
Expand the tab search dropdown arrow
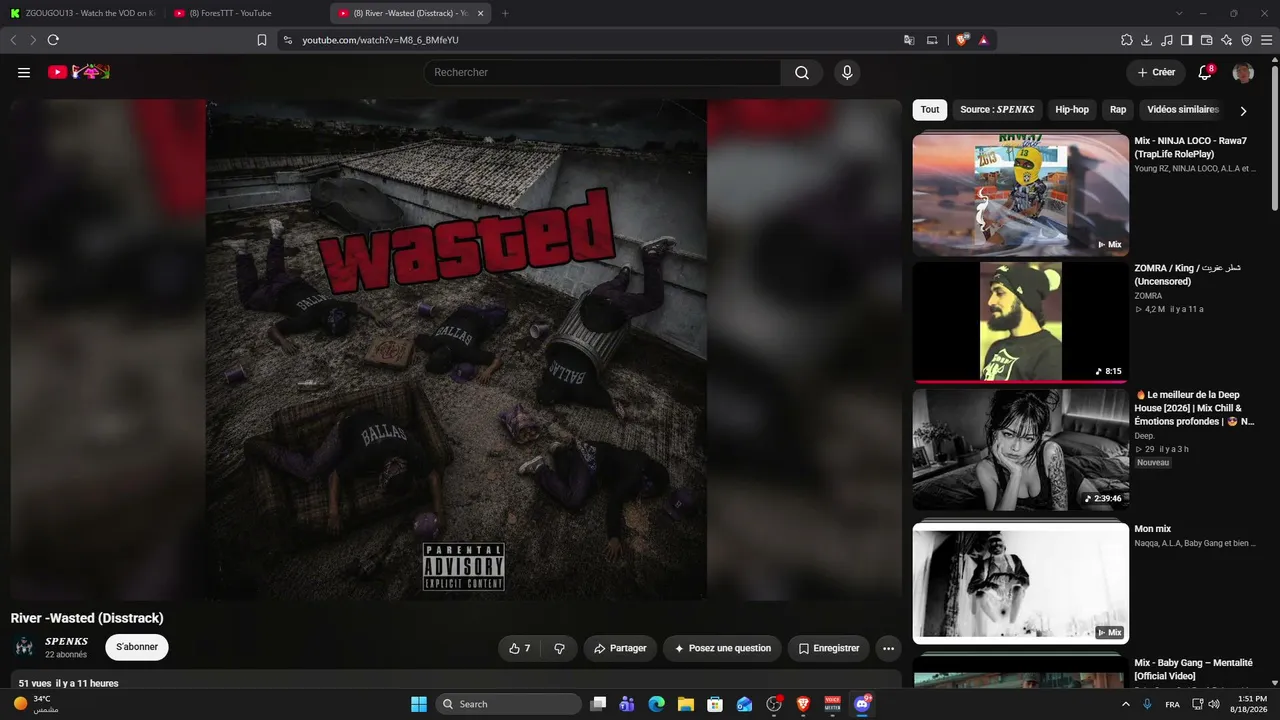(x=1179, y=13)
